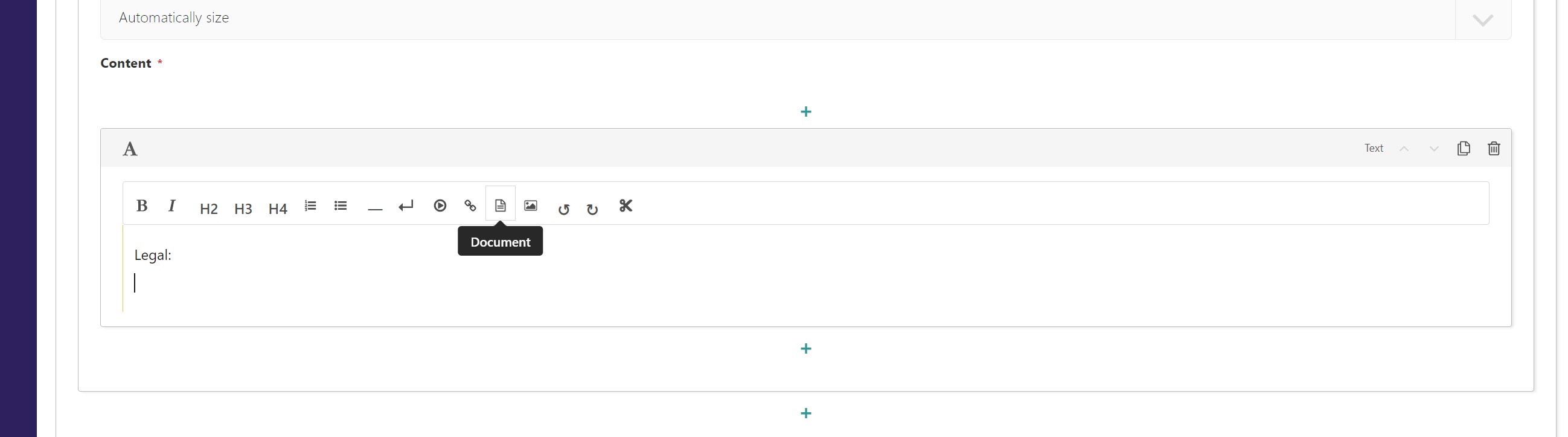Delete the Text block
The image size is (1568, 437).
click(1494, 148)
